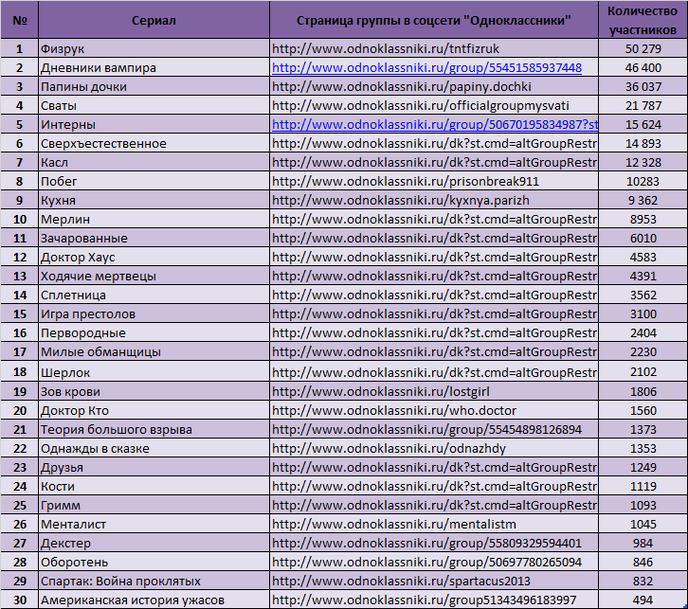Select the prisonbreak911 URL cell
Screen dimensions: 688x609
coord(434,181)
